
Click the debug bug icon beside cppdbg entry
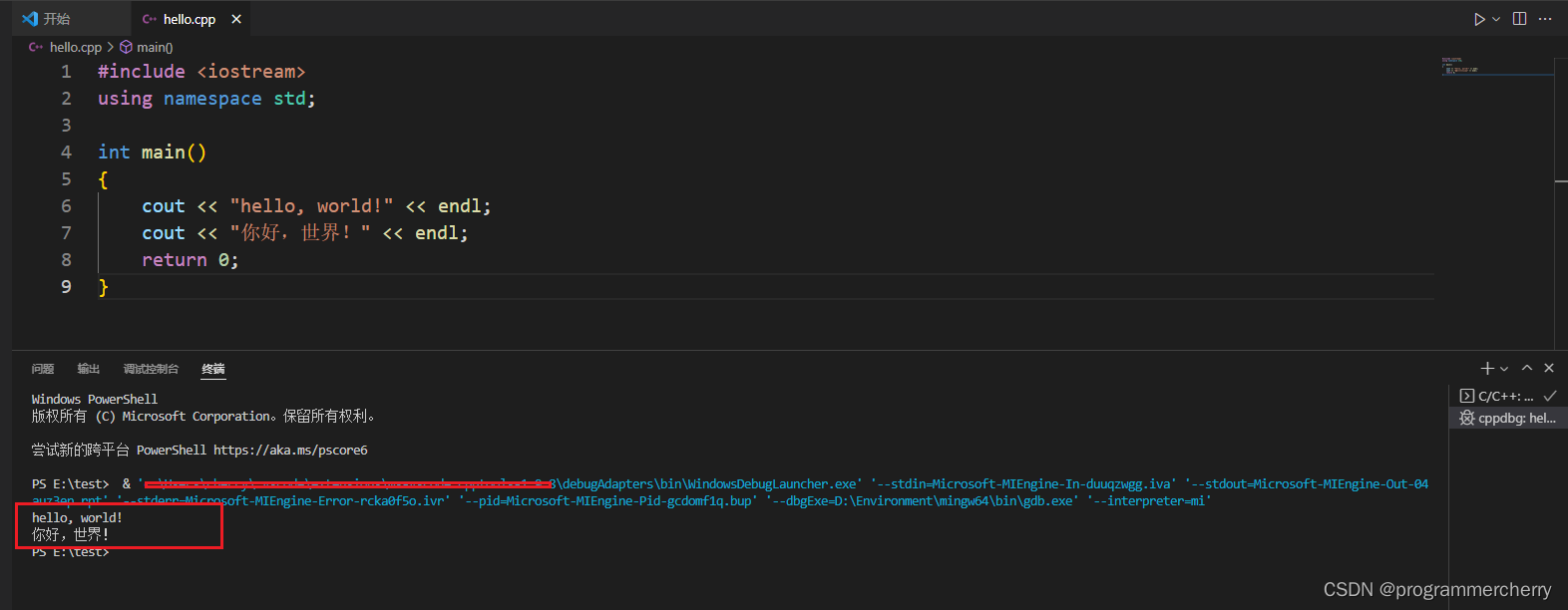point(1466,418)
